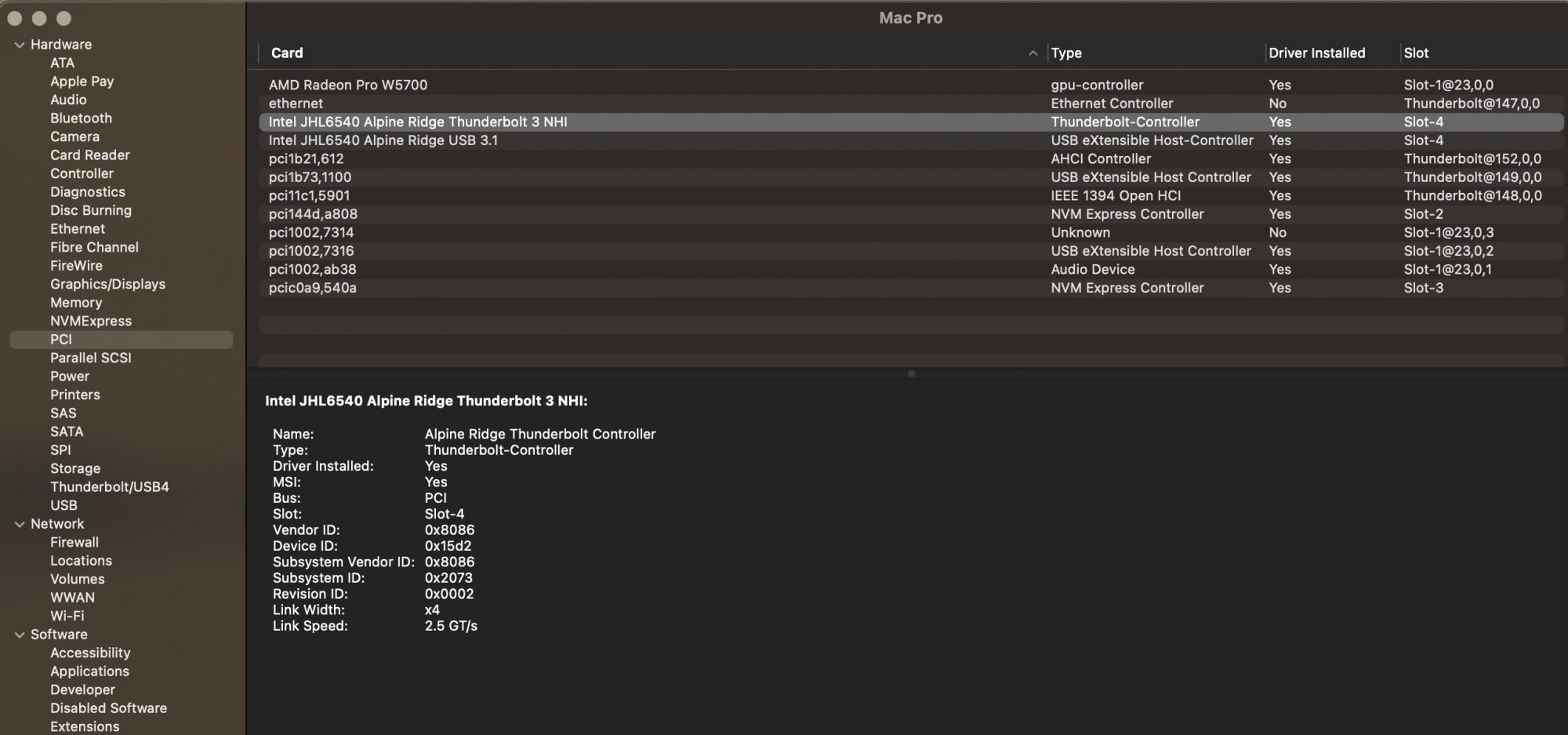The width and height of the screenshot is (1568, 735).
Task: Open FireWire section
Action: pos(76,266)
